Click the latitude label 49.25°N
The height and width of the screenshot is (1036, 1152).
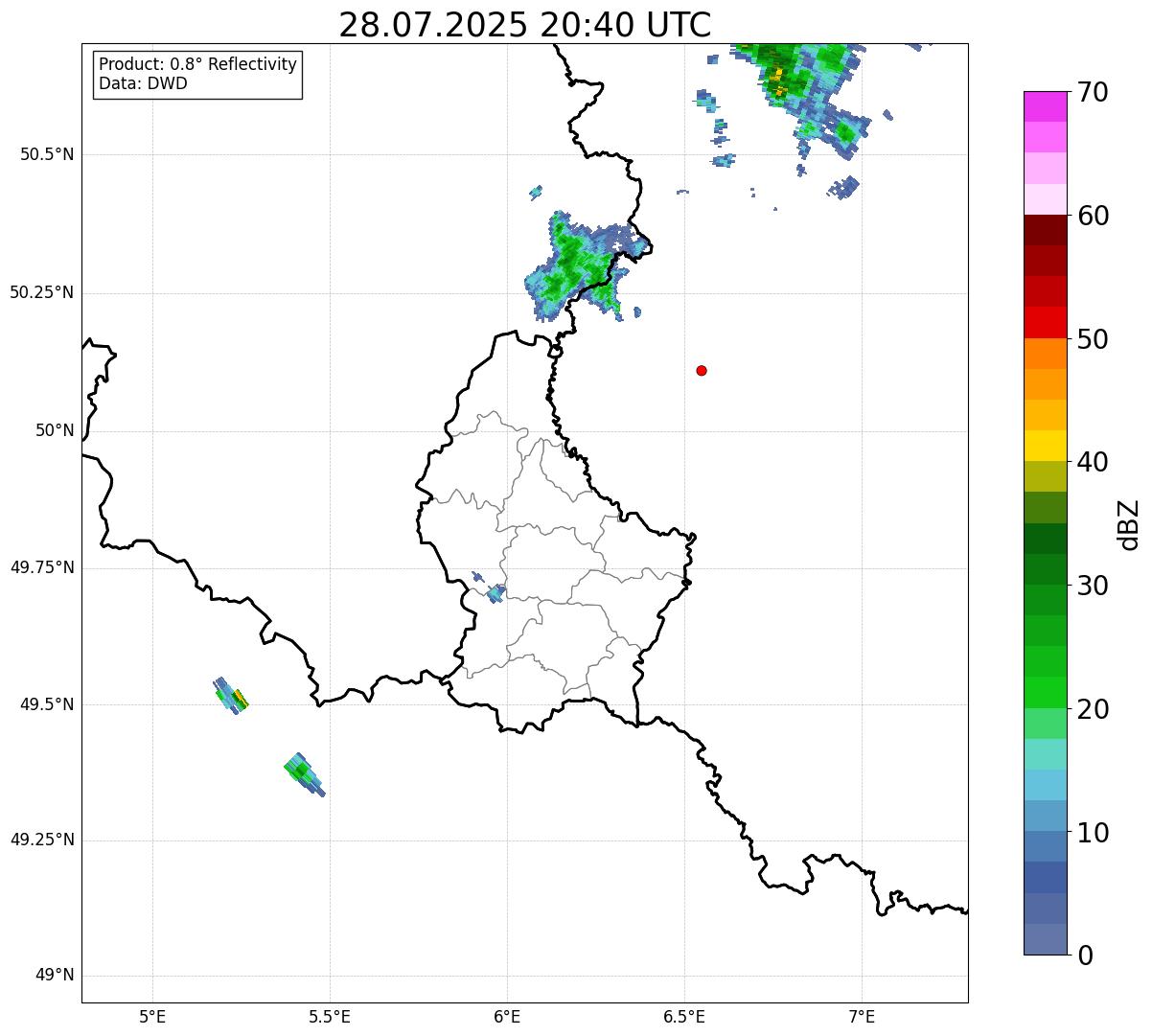[41, 840]
